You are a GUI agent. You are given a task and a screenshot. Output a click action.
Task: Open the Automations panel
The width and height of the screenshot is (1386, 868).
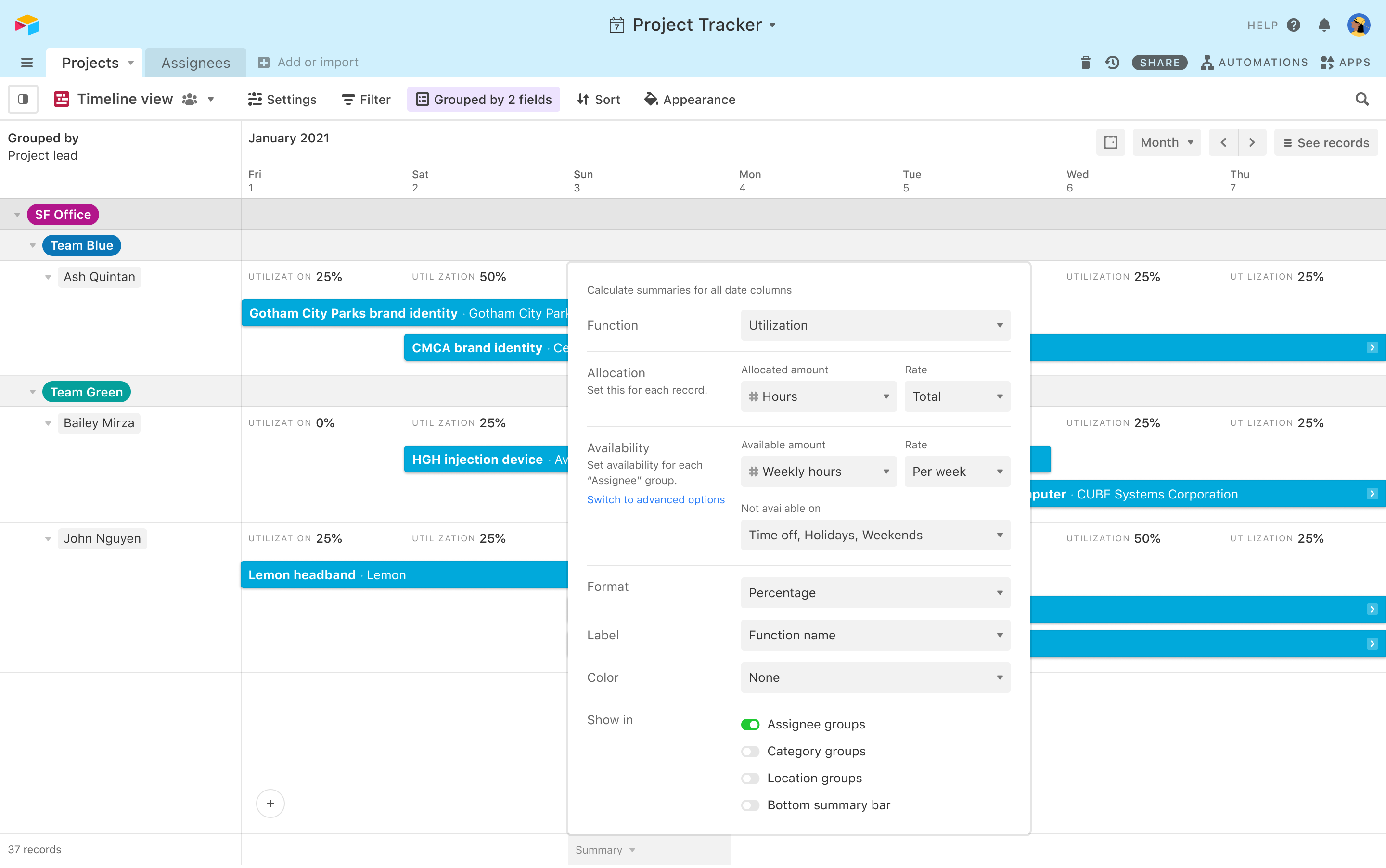[x=1254, y=62]
